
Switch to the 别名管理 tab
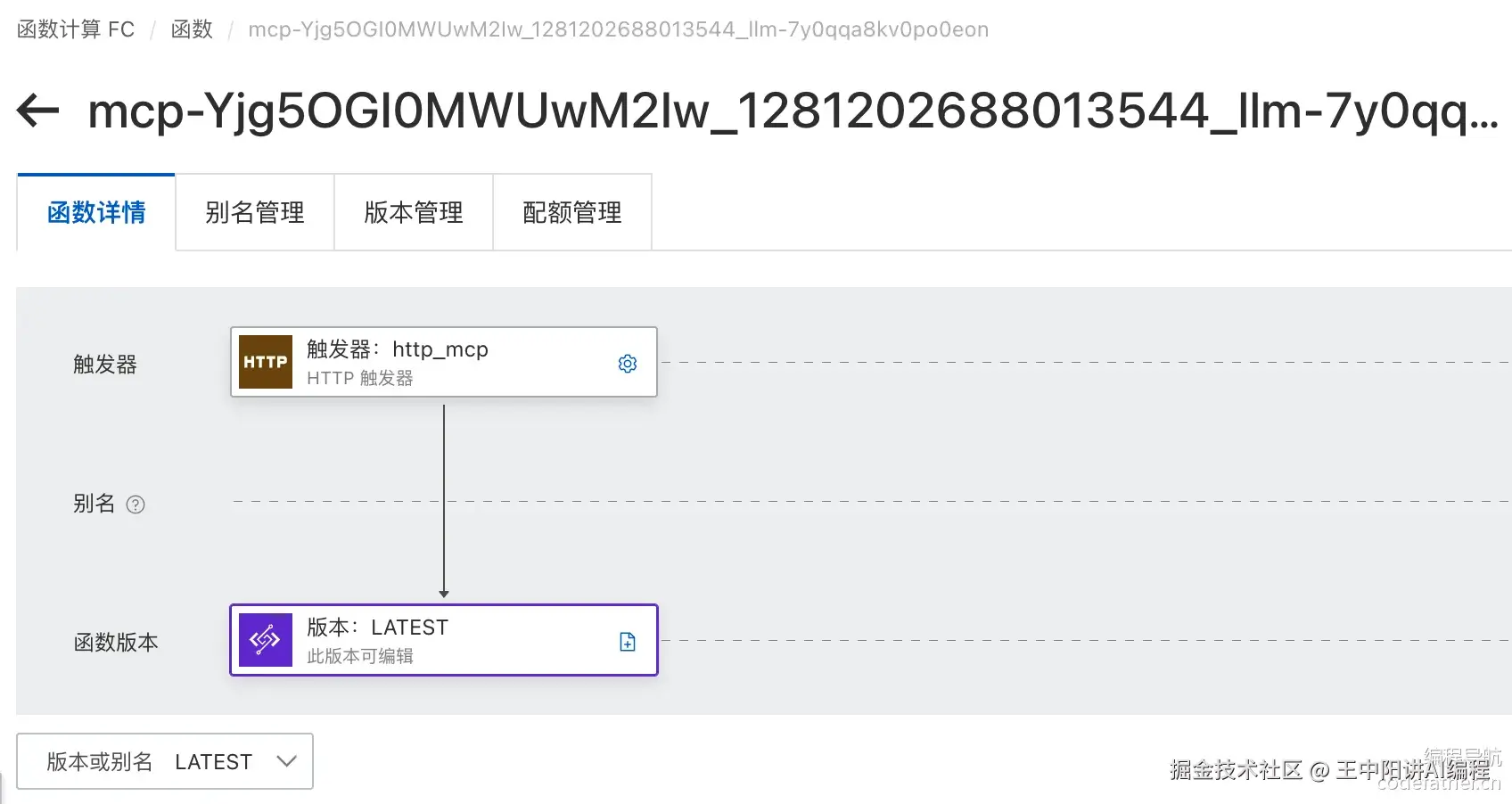pos(255,212)
